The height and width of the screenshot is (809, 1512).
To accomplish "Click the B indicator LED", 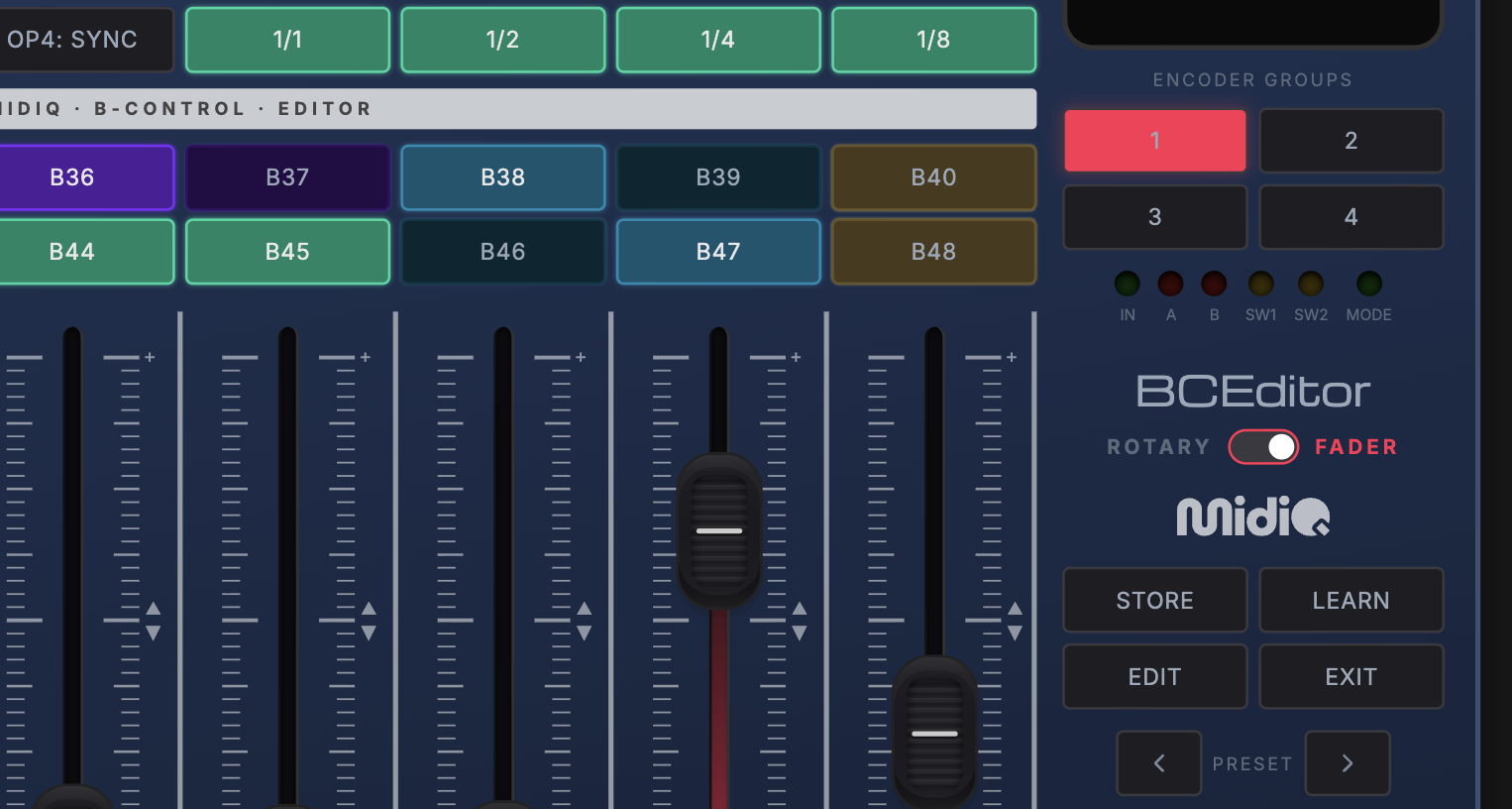I will pyautogui.click(x=1214, y=284).
